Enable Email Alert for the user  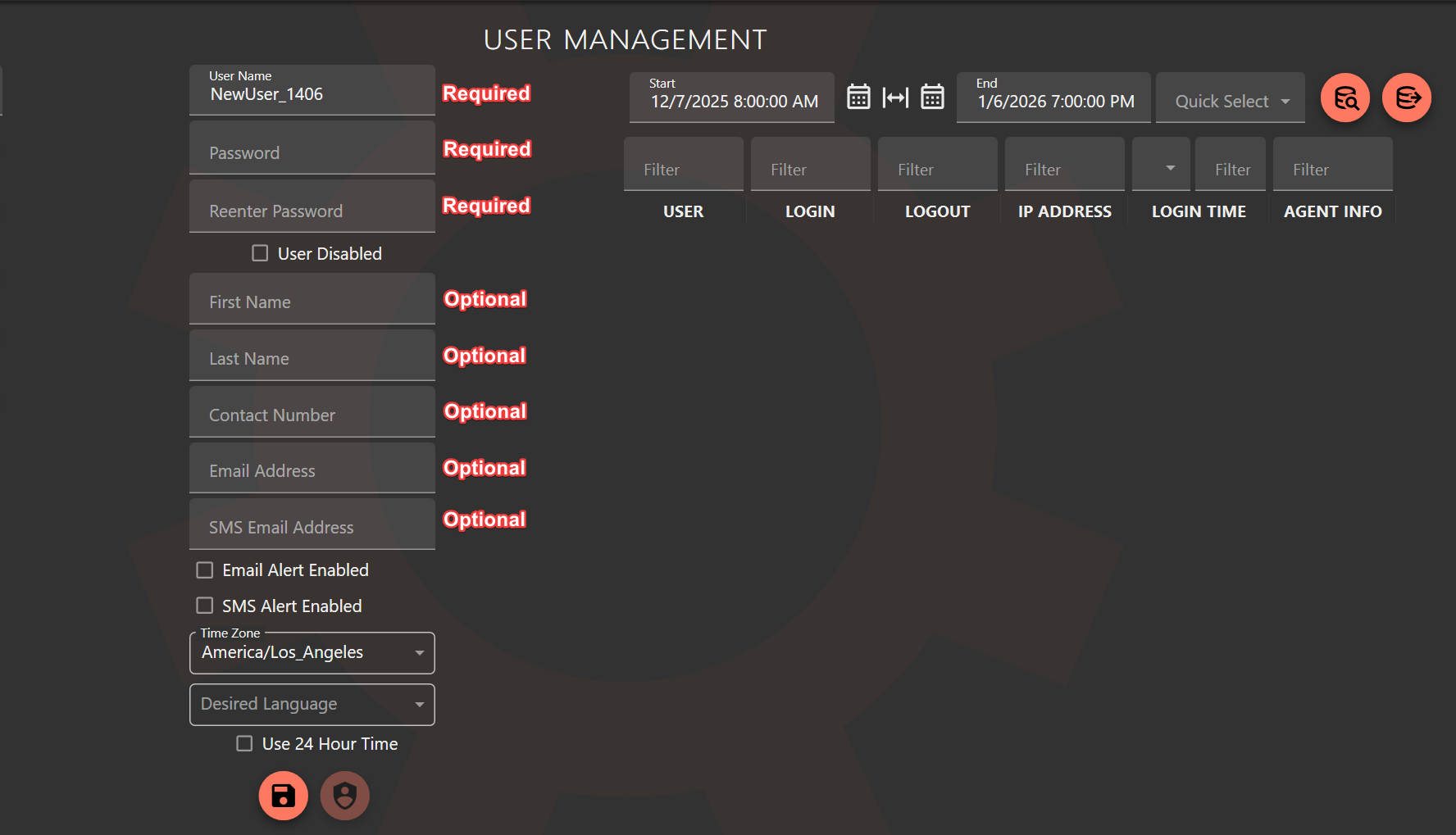[204, 570]
